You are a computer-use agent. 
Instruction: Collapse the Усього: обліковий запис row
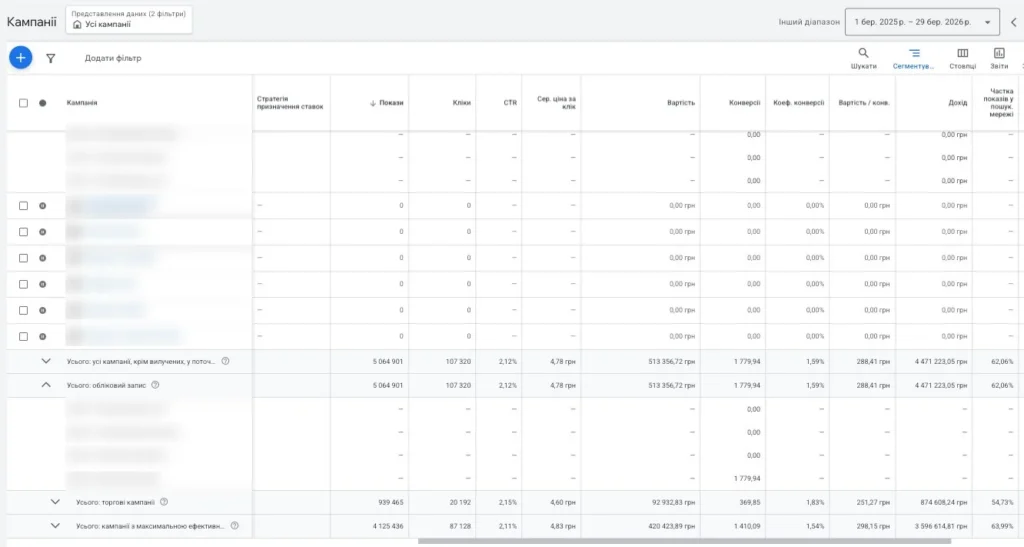coord(46,385)
